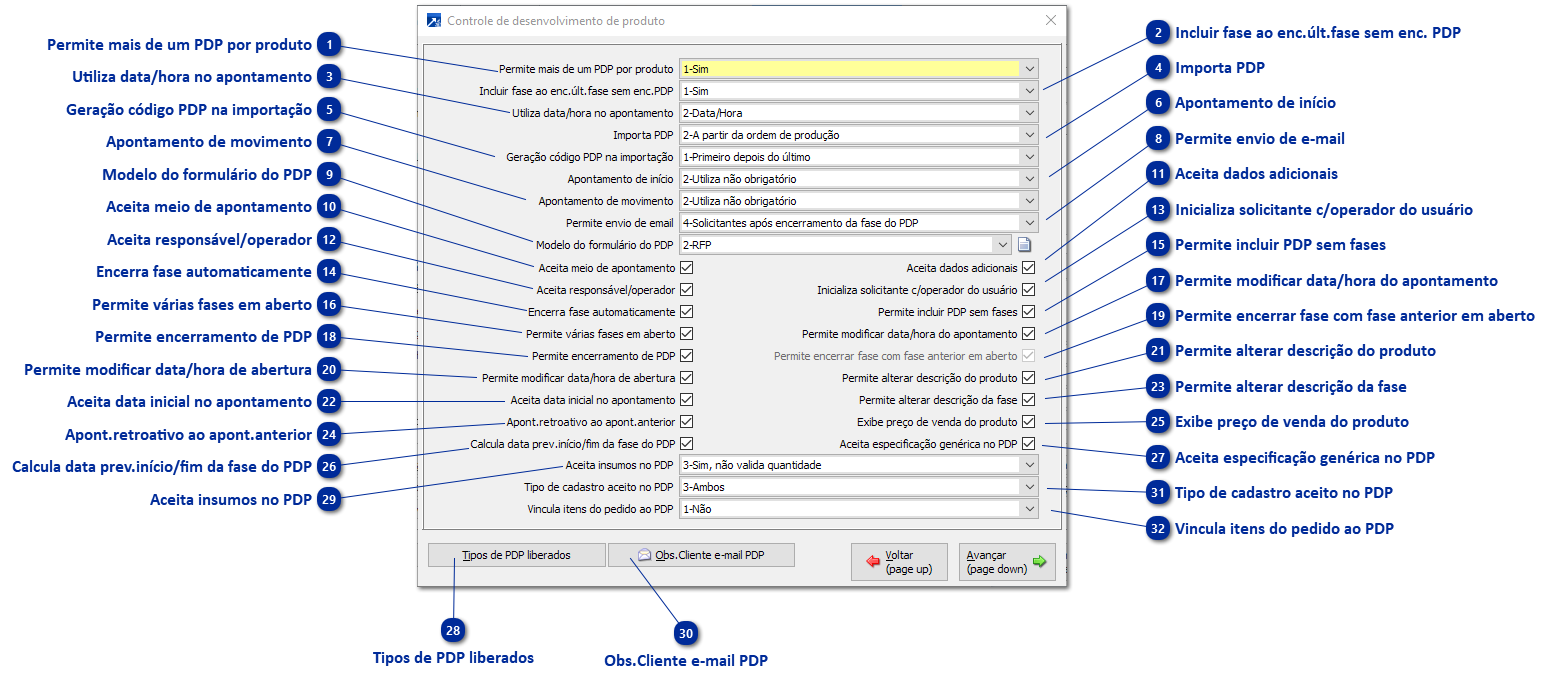
Task: Open Apontamento de início dropdown
Action: click(x=1030, y=179)
